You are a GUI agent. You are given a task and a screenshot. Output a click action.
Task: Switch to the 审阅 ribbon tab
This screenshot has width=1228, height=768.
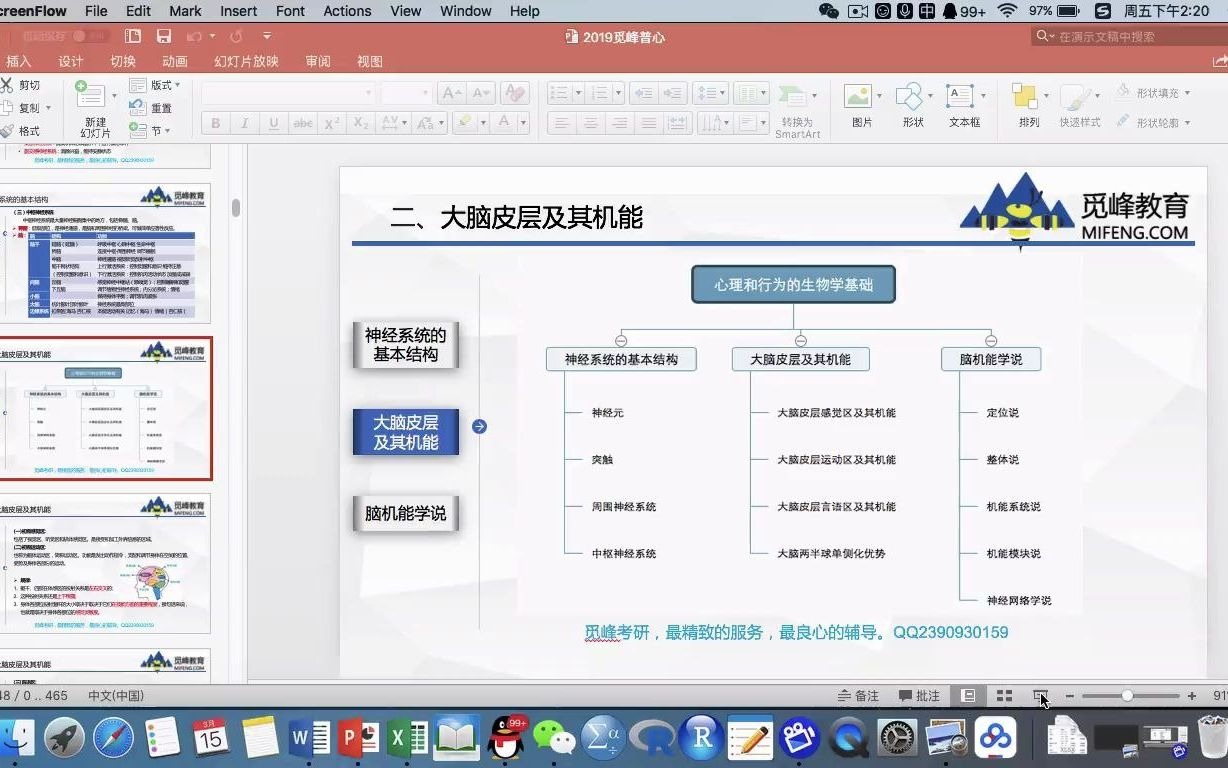318,61
